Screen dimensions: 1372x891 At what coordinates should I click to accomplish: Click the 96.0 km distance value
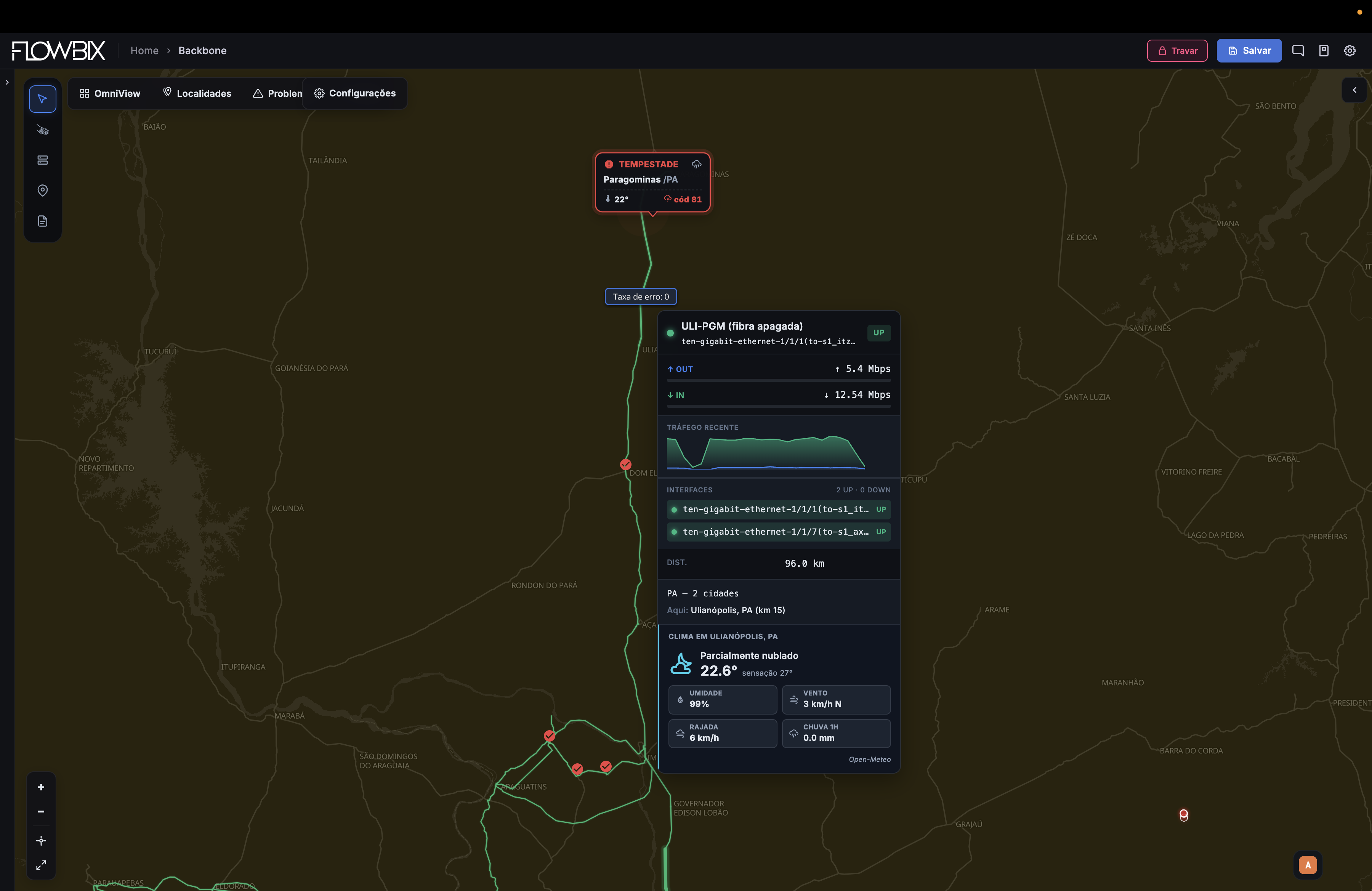pyautogui.click(x=804, y=564)
